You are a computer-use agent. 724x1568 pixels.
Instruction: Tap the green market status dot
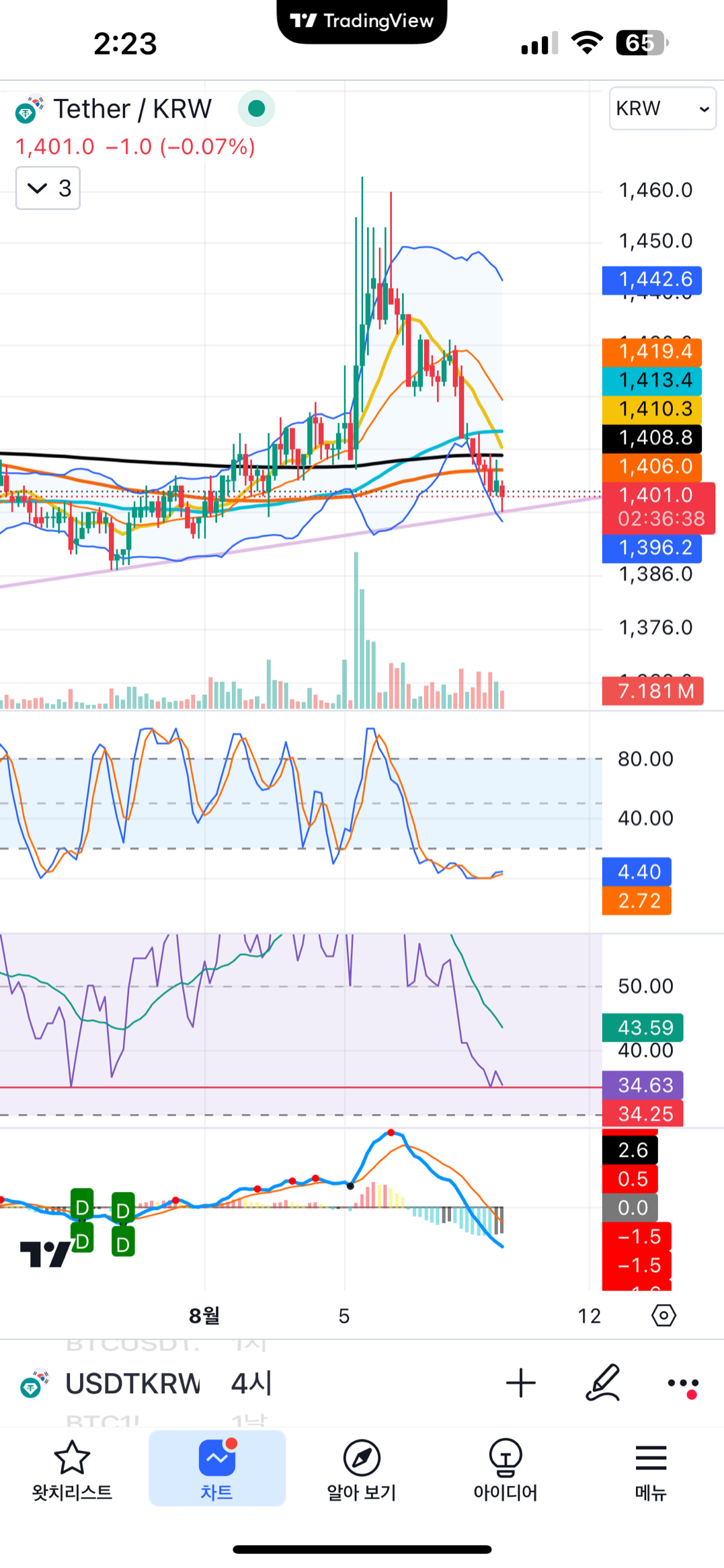click(x=256, y=108)
